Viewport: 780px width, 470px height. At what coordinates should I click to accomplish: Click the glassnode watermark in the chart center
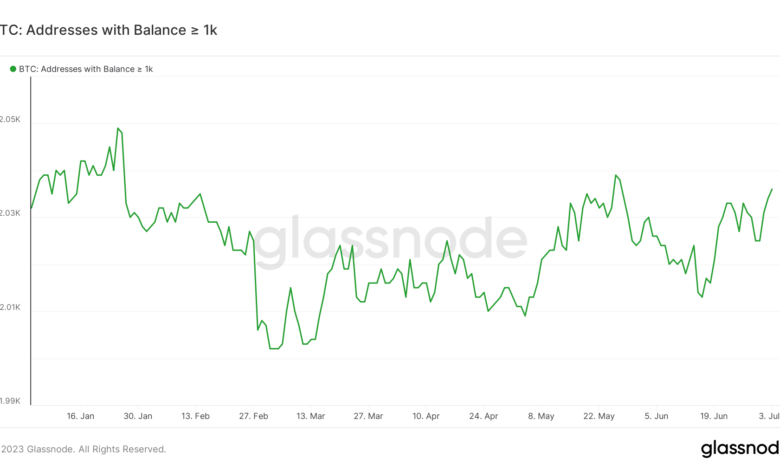(389, 241)
